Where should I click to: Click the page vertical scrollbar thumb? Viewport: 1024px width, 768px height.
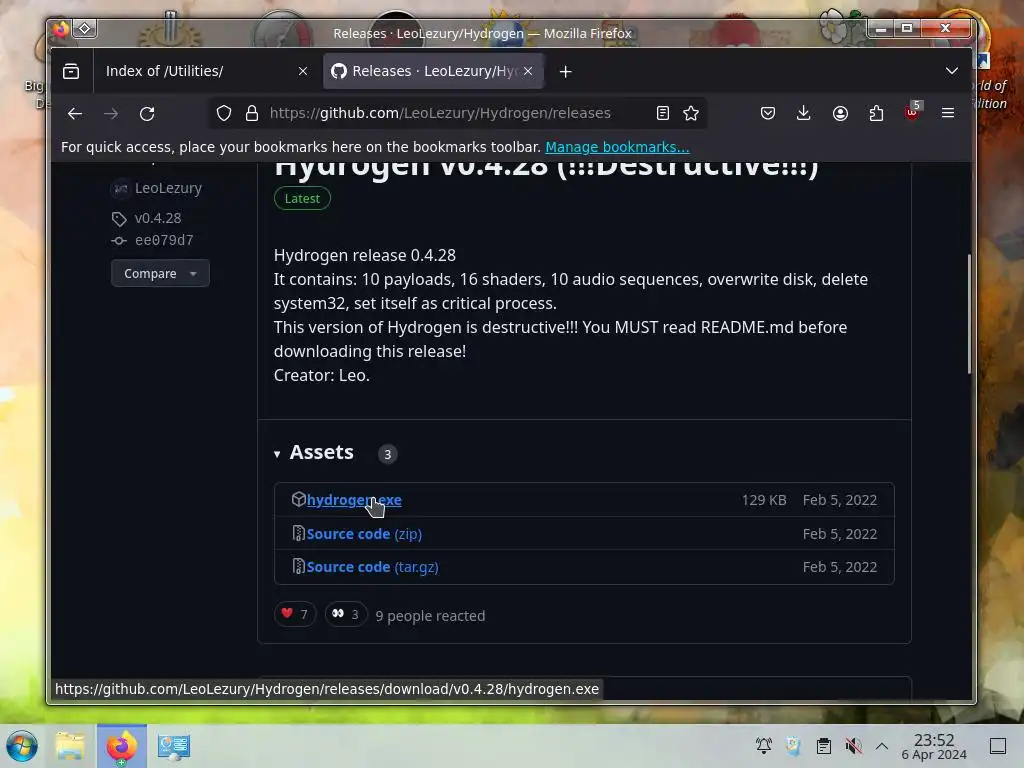969,314
